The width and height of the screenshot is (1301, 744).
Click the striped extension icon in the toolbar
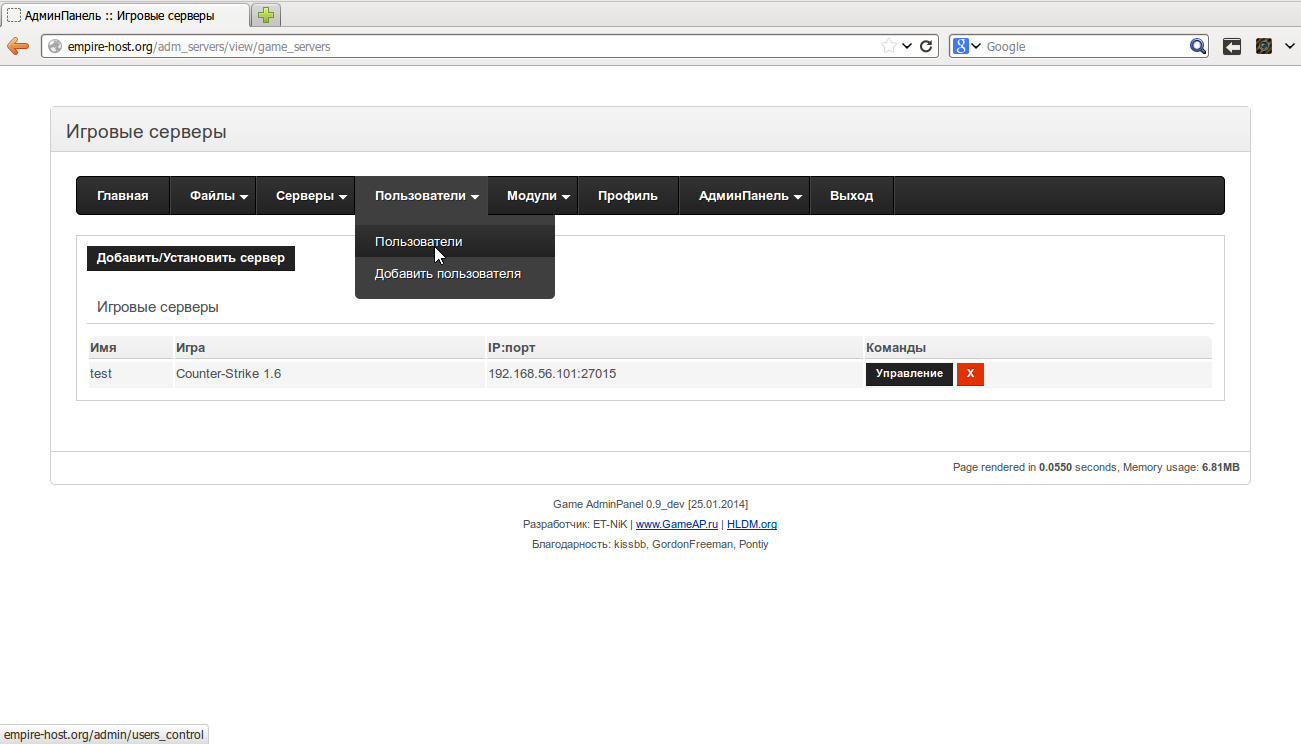click(x=1264, y=46)
